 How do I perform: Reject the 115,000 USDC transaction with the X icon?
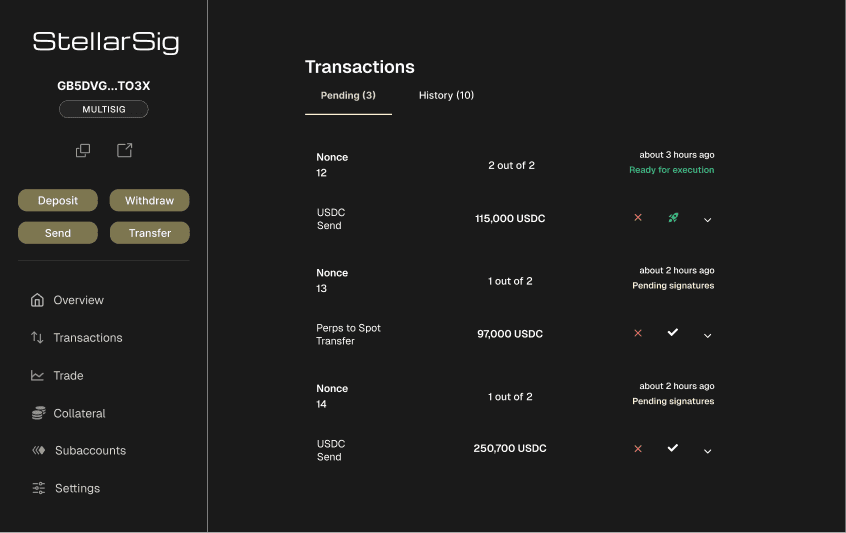point(638,218)
